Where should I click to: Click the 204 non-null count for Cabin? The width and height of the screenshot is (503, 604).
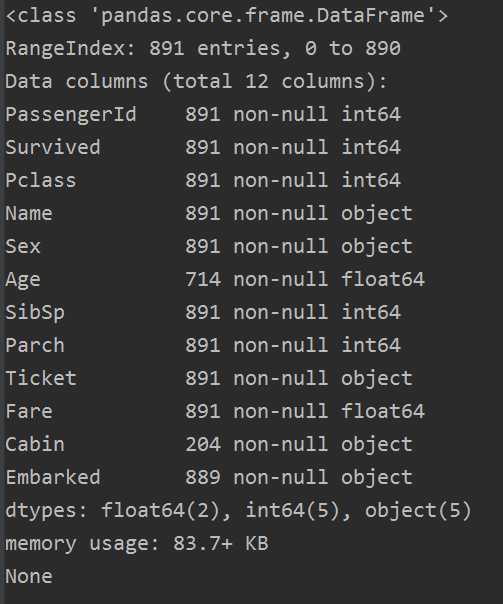click(256, 444)
